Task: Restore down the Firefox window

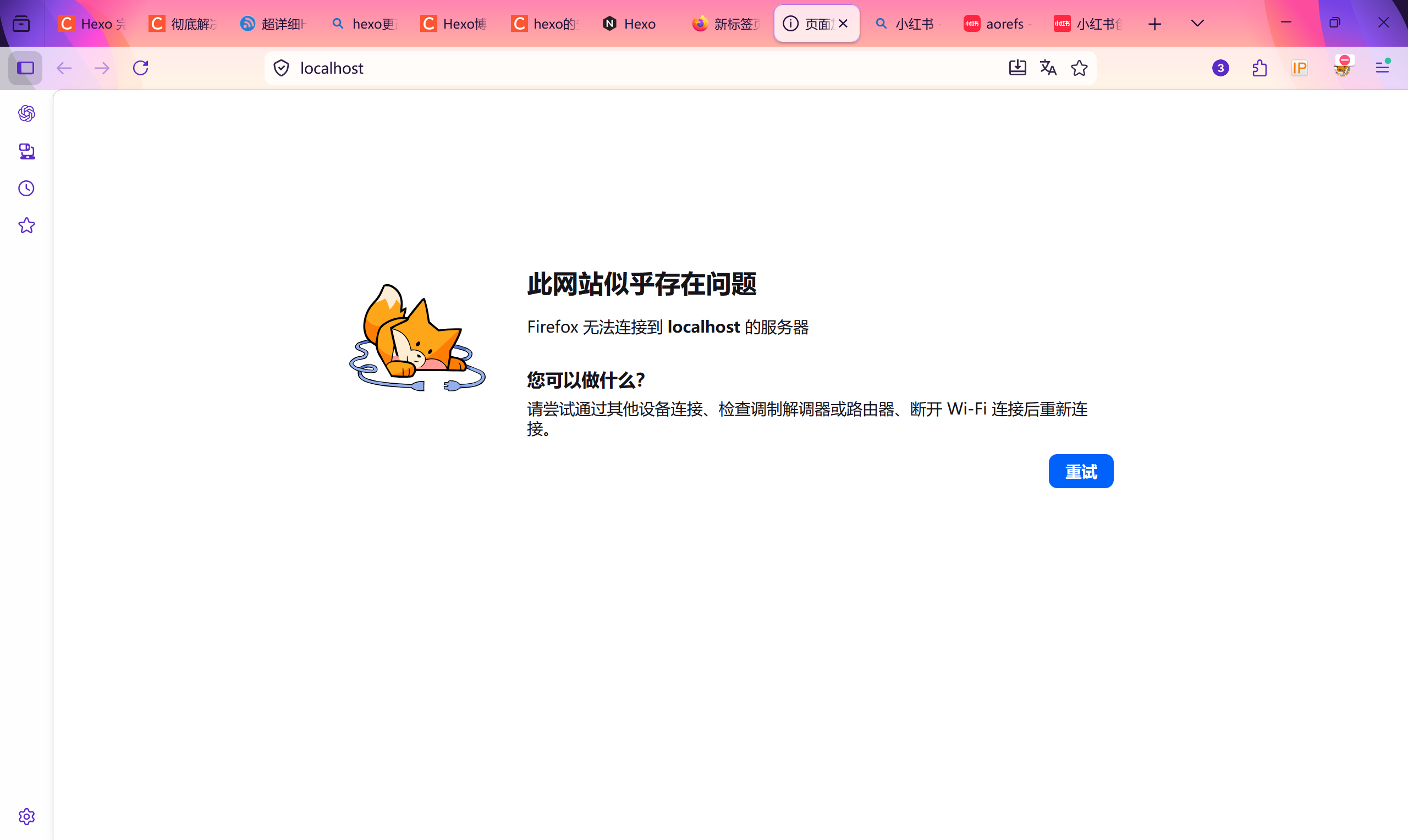Action: point(1334,23)
